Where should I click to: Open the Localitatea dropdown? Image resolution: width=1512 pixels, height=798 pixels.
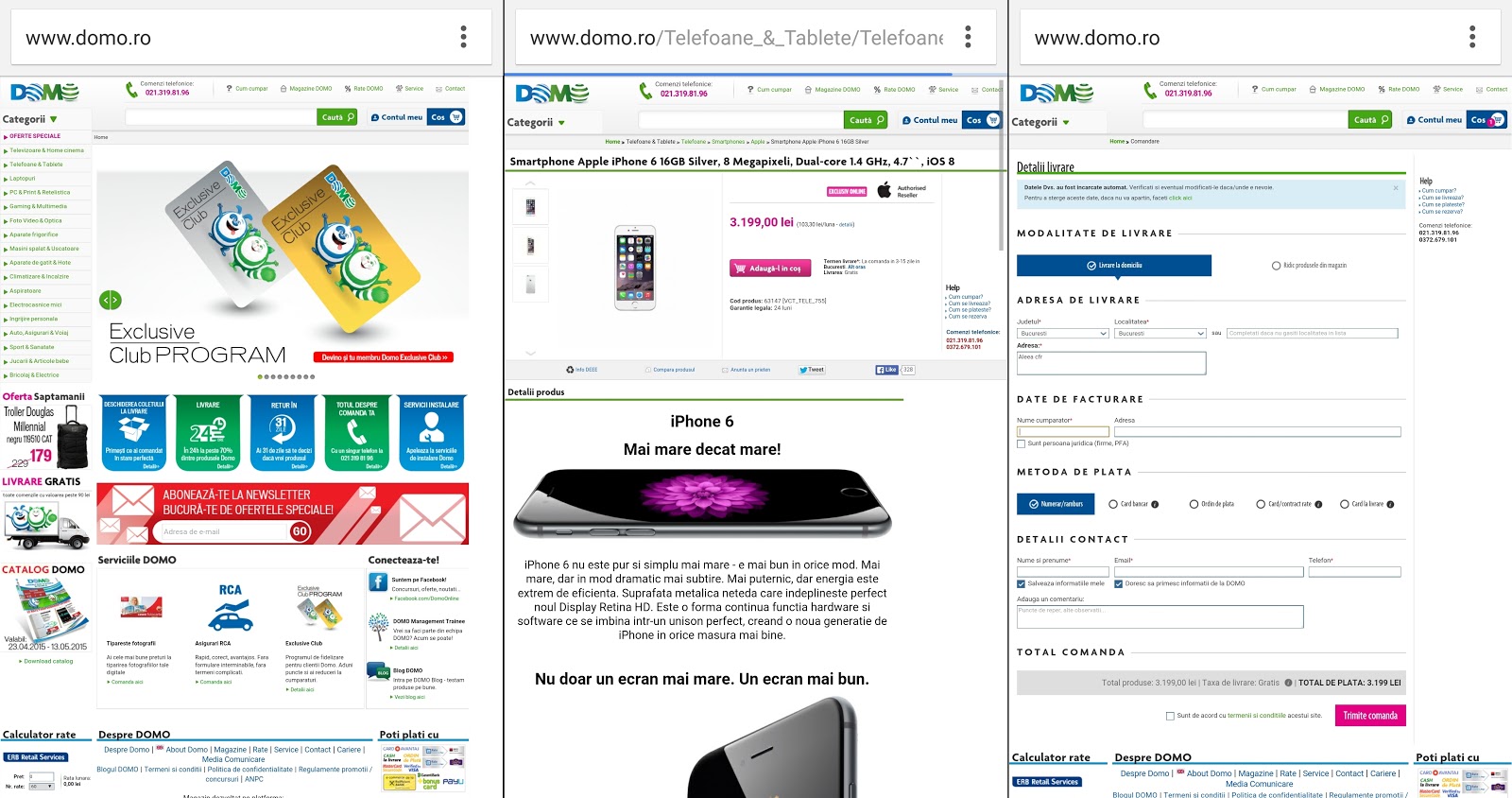tap(1160, 333)
